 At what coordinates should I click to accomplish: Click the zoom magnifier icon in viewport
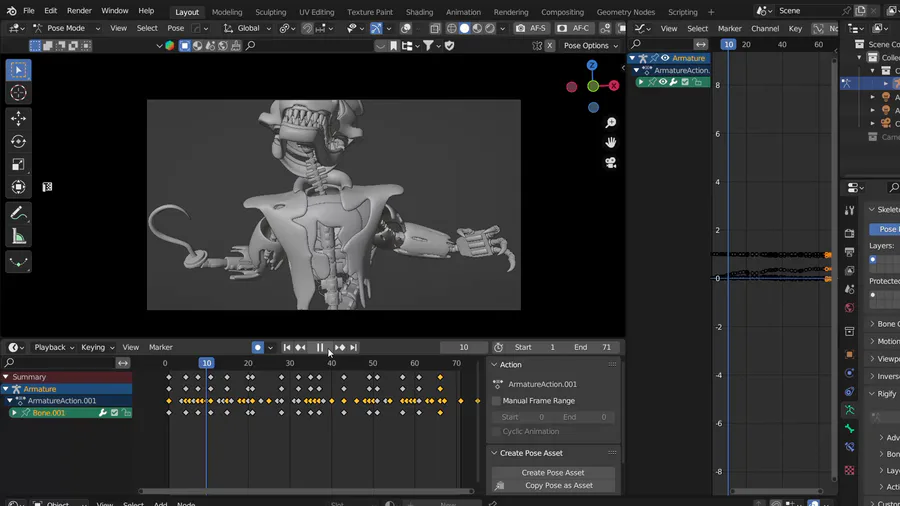coord(610,123)
